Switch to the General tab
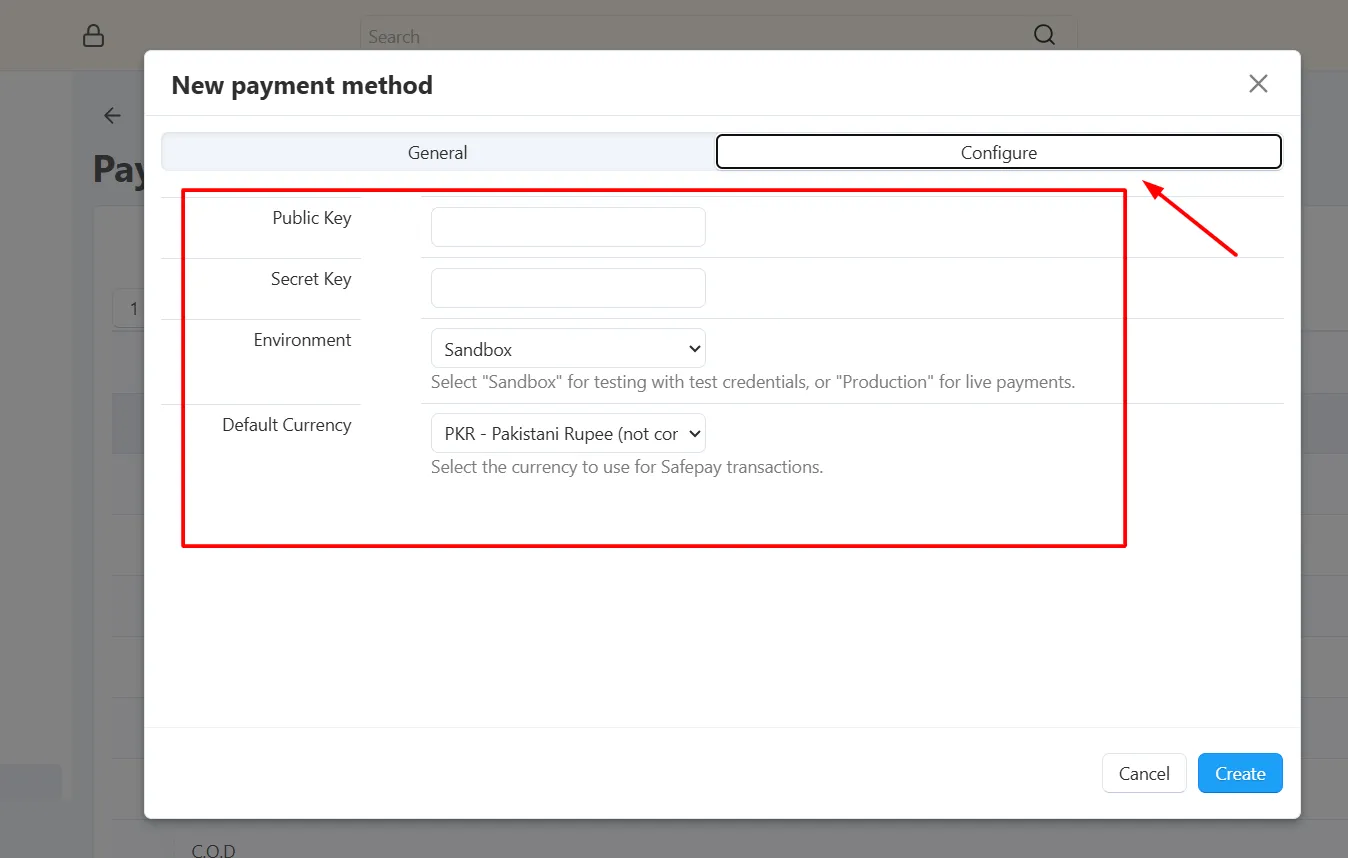Viewport: 1348px width, 858px height. pos(438,152)
